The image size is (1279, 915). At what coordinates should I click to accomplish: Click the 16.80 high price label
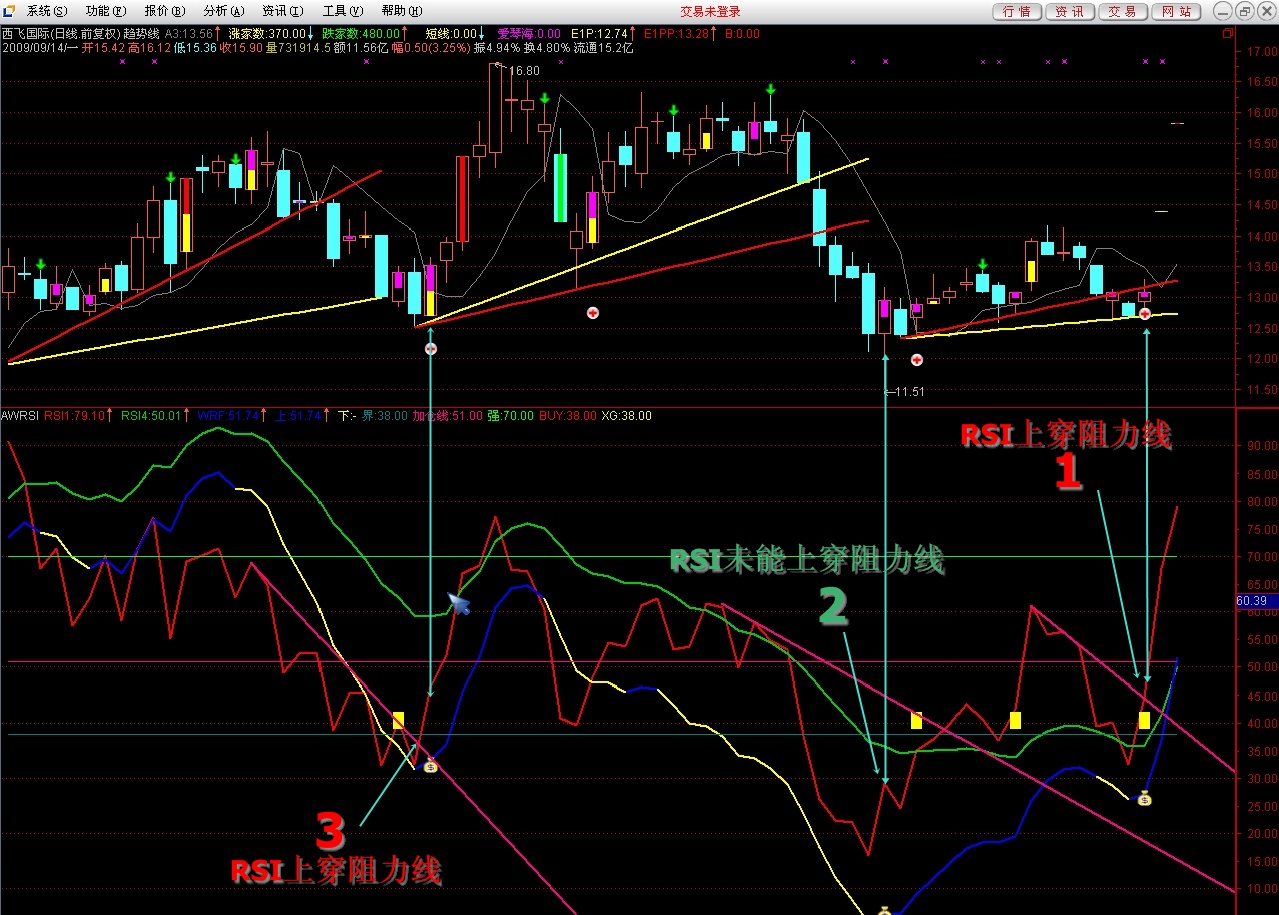point(524,71)
